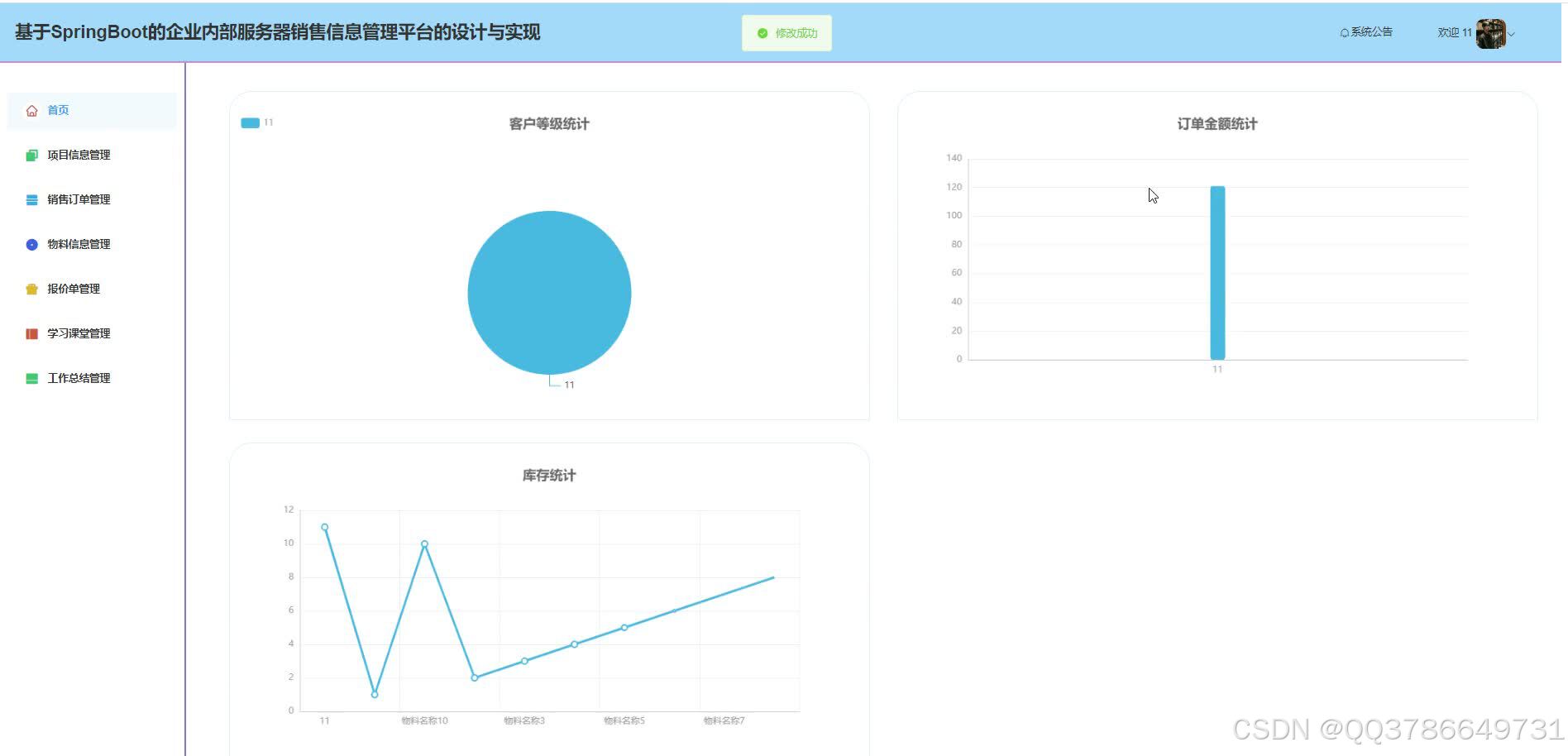Click the red 学习课堂管理 book icon
The width and height of the screenshot is (1568, 756).
click(31, 334)
